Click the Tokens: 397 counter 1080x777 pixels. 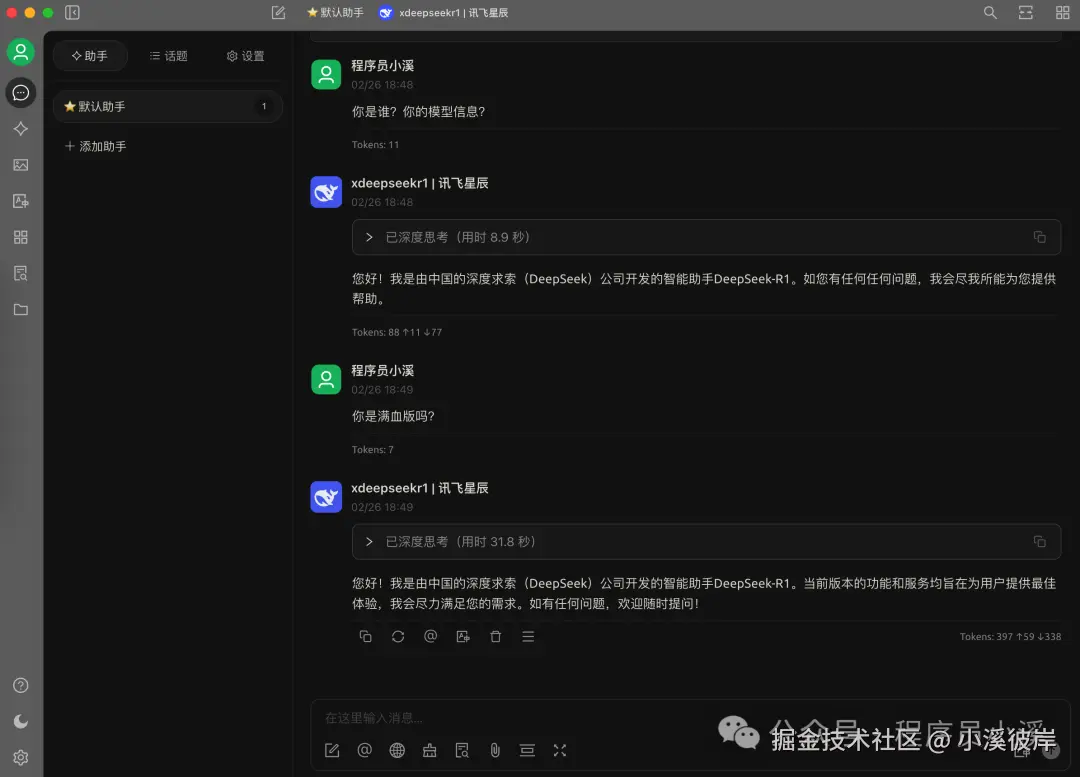point(1010,636)
